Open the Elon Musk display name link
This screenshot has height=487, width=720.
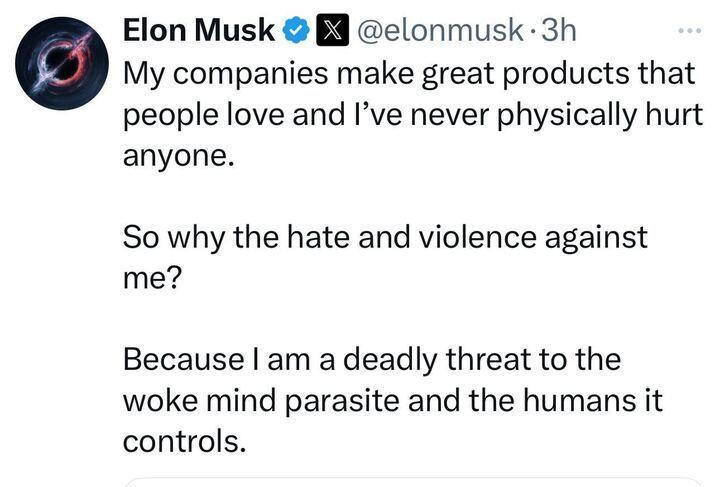click(199, 31)
